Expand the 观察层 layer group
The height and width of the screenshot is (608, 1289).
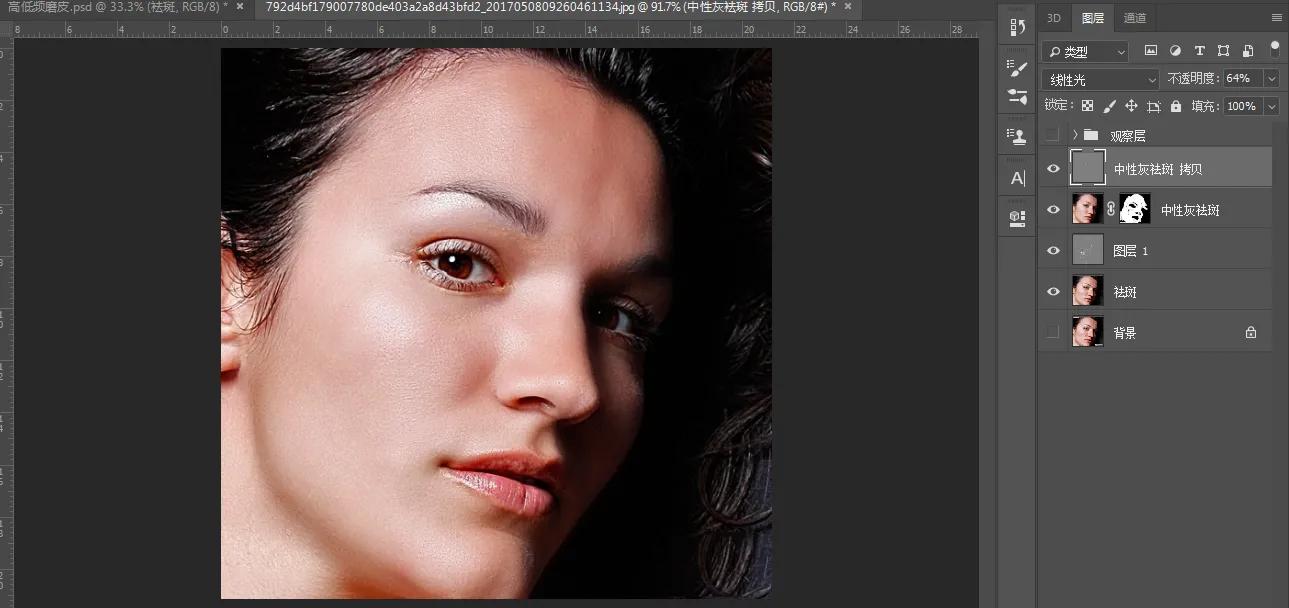coord(1075,135)
